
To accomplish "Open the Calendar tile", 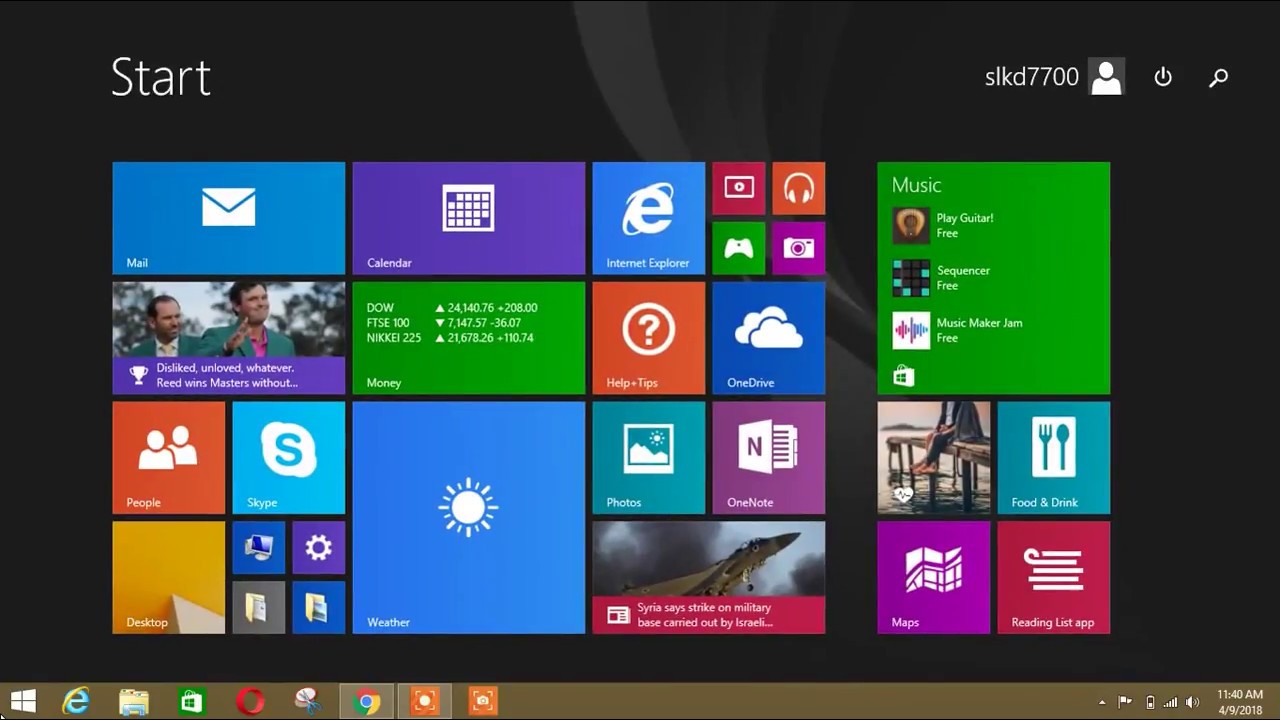I will pyautogui.click(x=468, y=218).
